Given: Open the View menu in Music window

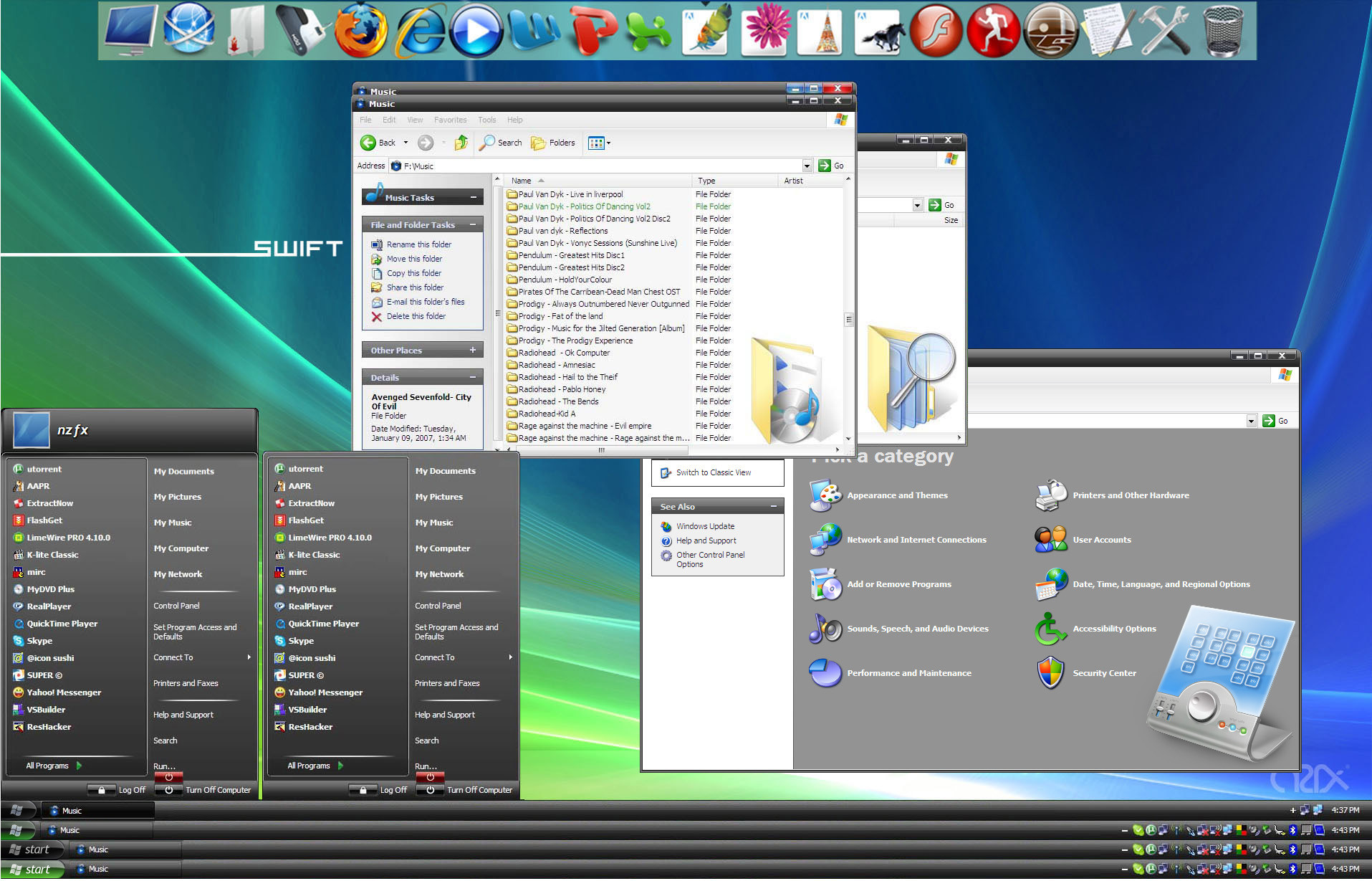Looking at the screenshot, I should click(x=415, y=120).
